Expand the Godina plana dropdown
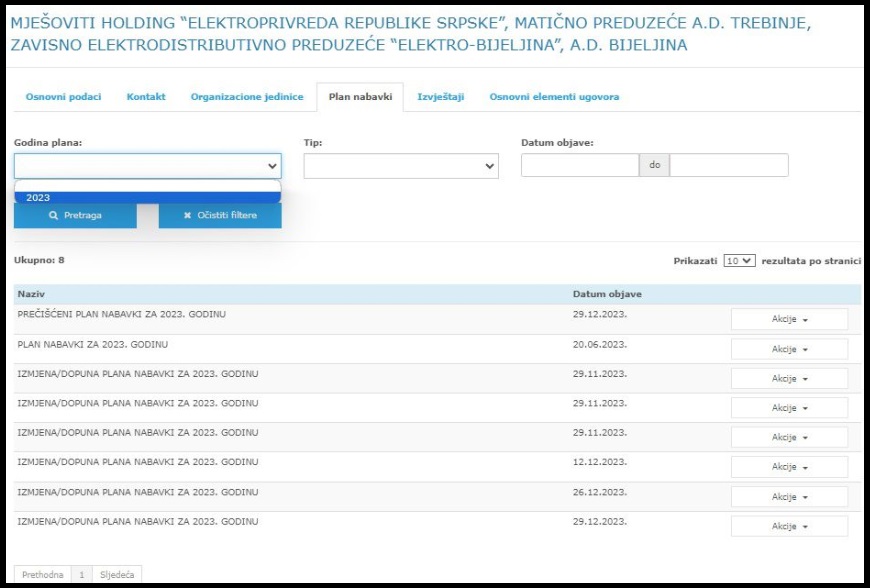Screen dimensions: 870x588 (148, 166)
